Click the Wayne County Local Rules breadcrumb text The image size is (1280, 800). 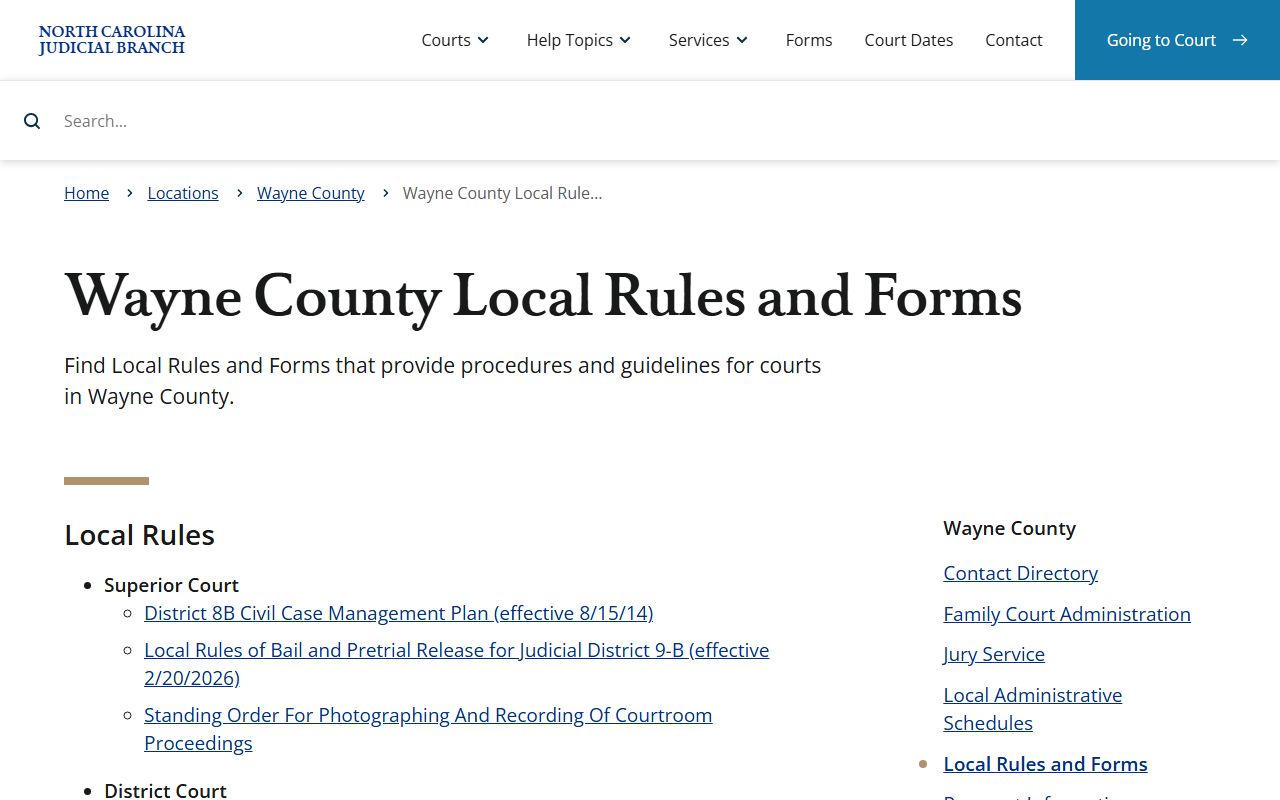click(x=503, y=193)
